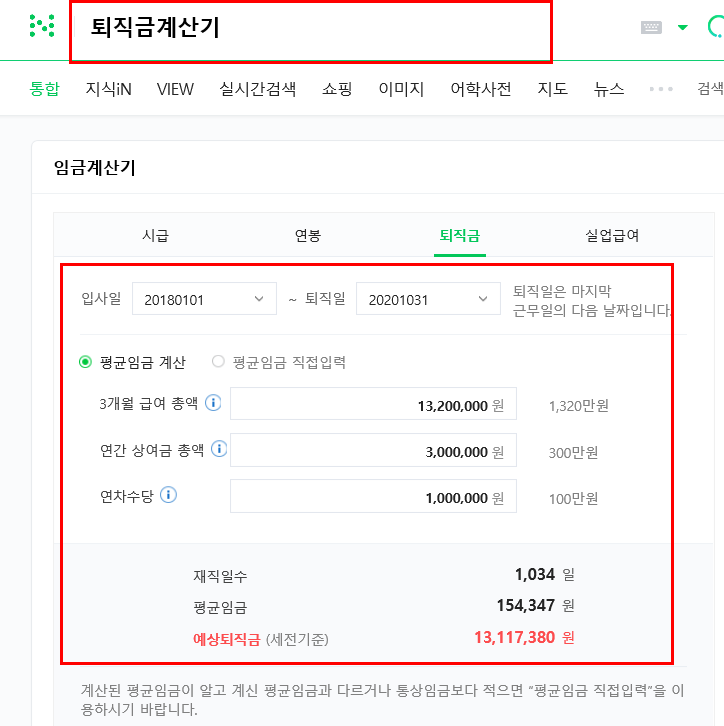Click the 13,200,000 원 salary input field
Screen dimensions: 724x726
pos(373,404)
